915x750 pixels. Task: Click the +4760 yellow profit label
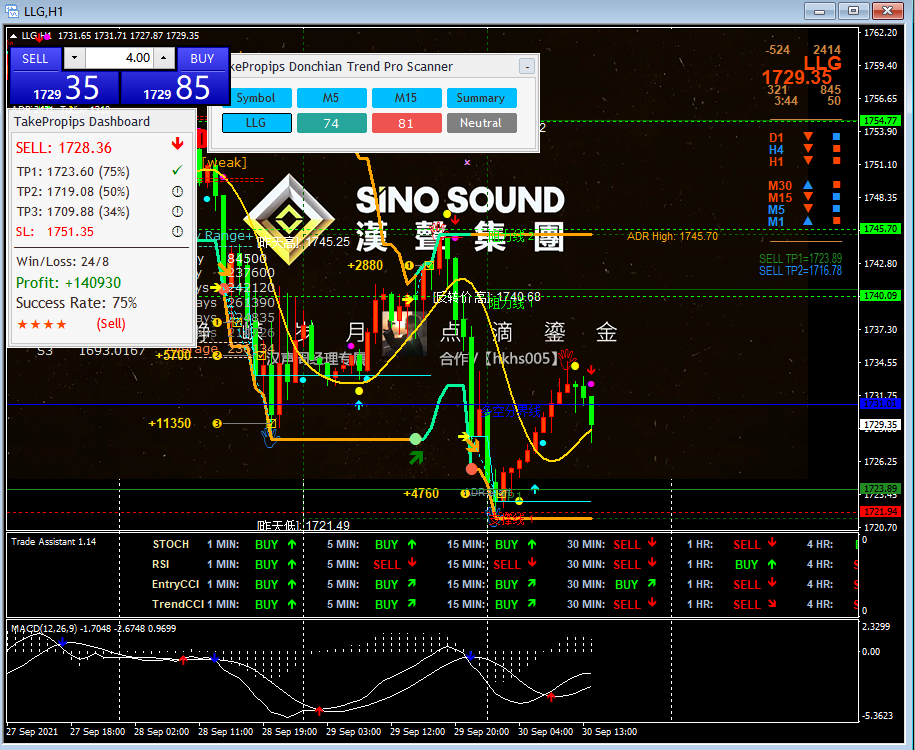point(421,494)
